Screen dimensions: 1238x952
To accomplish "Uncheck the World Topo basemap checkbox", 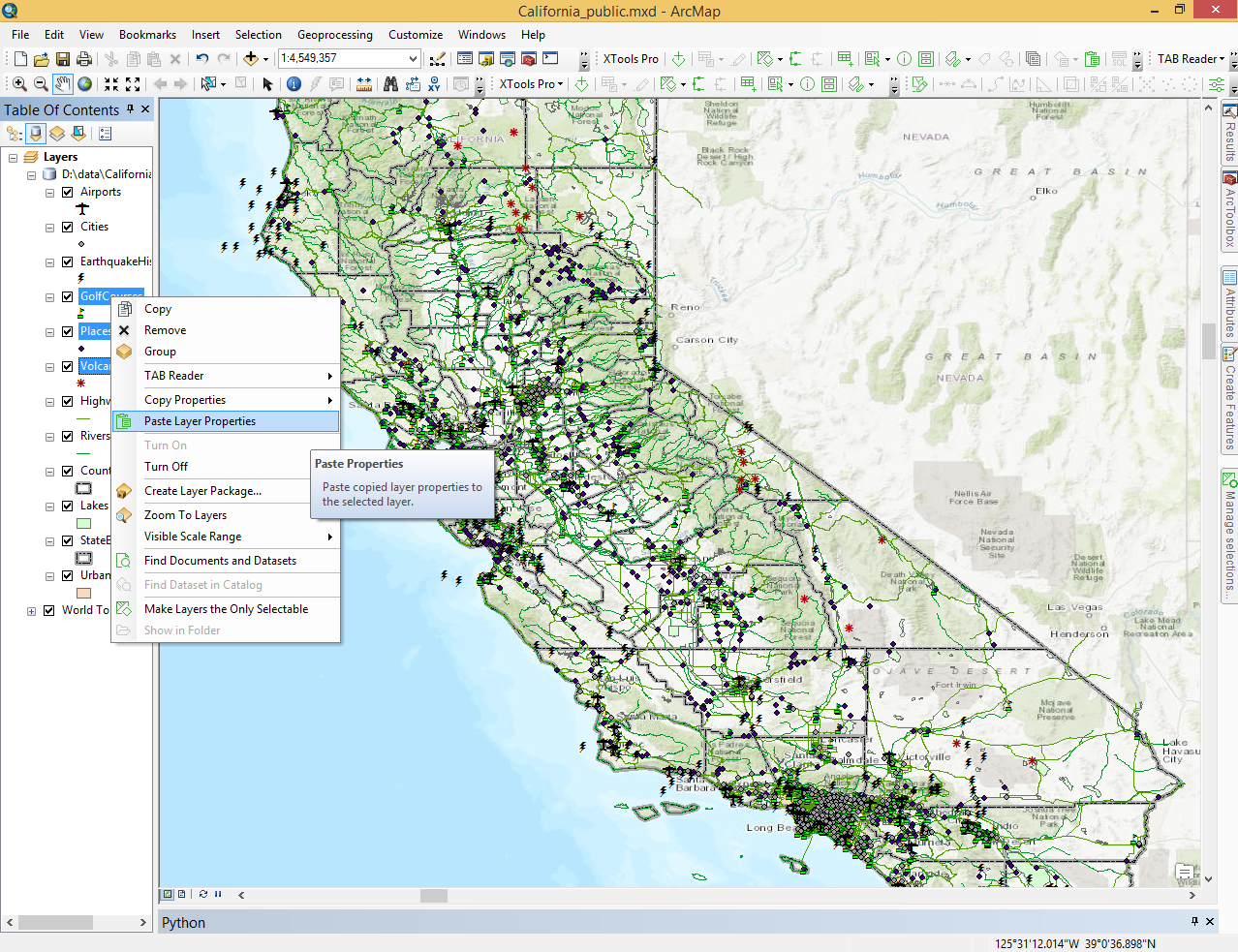I will click(48, 611).
